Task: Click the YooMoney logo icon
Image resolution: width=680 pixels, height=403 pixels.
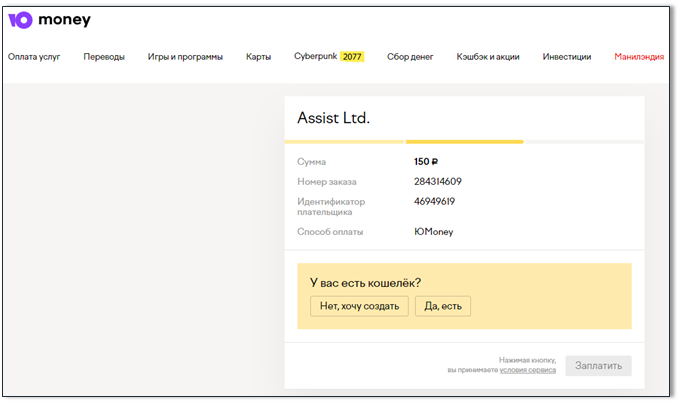Action: pyautogui.click(x=20, y=20)
